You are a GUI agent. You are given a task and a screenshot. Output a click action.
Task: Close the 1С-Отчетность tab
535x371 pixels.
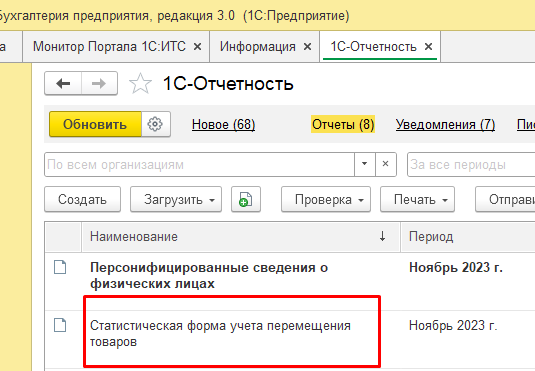429,46
